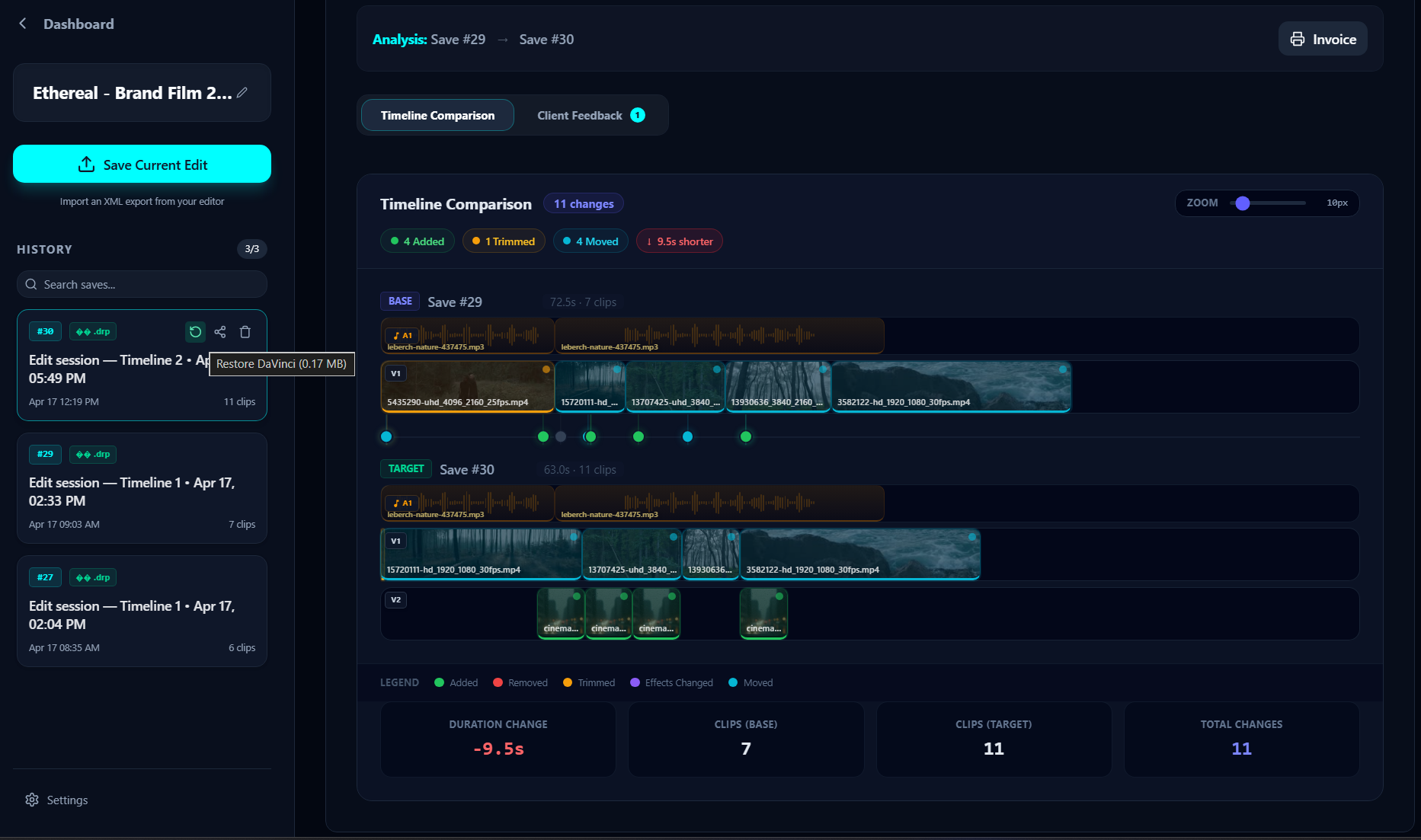The width and height of the screenshot is (1421, 840).
Task: Toggle the '4 Added' filter chip
Action: 417,241
